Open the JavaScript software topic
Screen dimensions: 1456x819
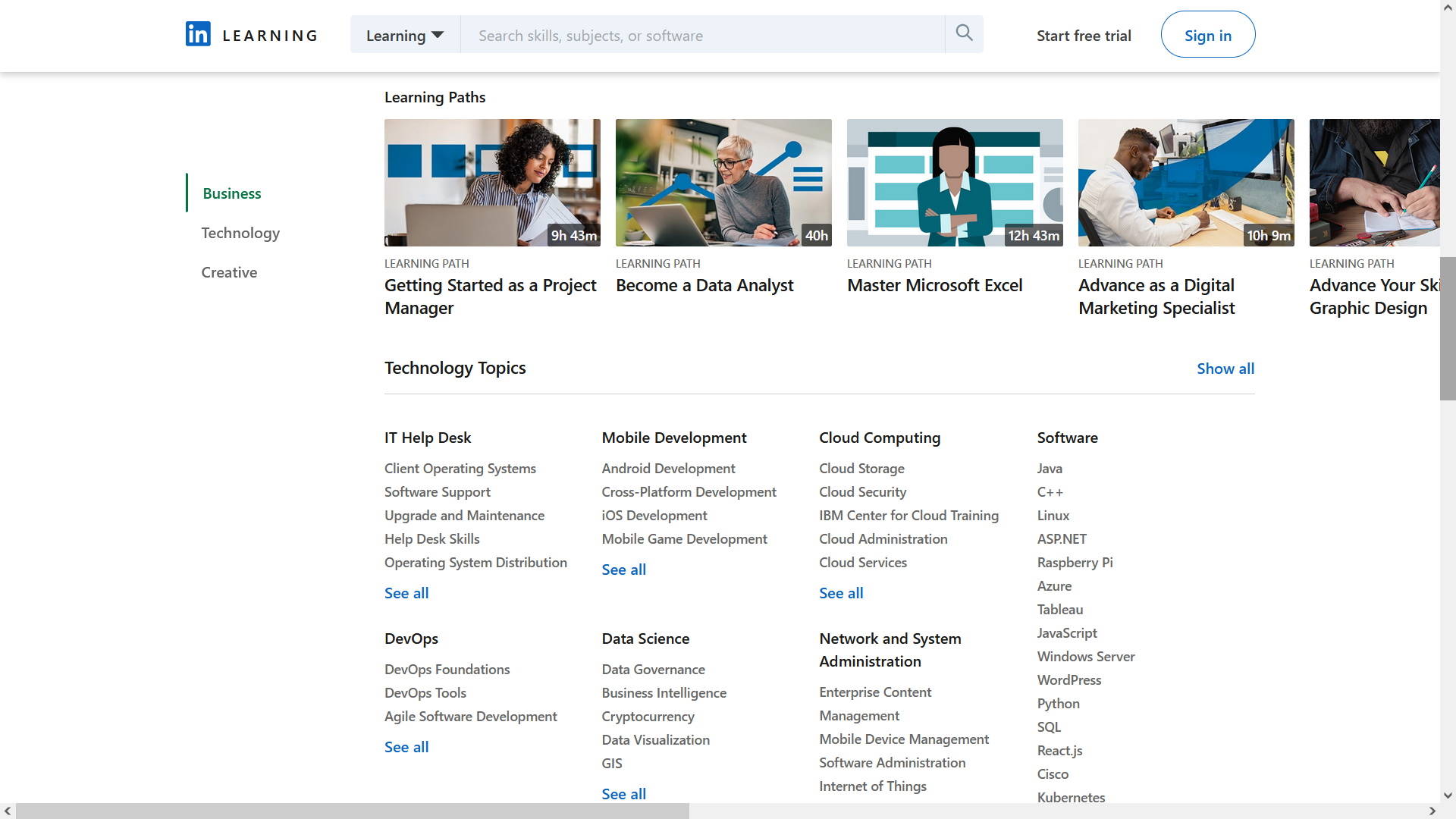click(1067, 633)
